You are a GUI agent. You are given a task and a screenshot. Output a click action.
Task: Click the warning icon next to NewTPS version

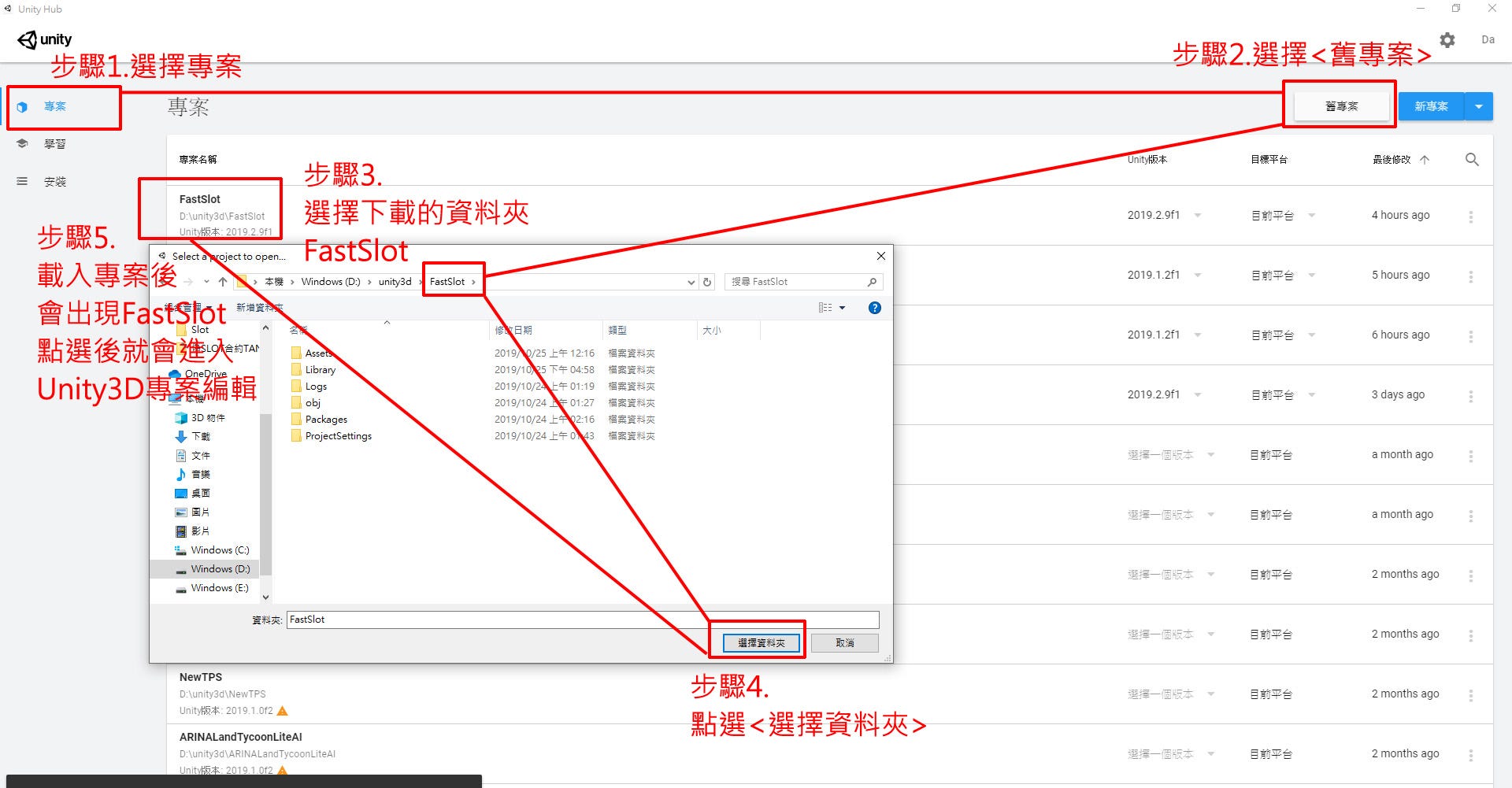283,711
